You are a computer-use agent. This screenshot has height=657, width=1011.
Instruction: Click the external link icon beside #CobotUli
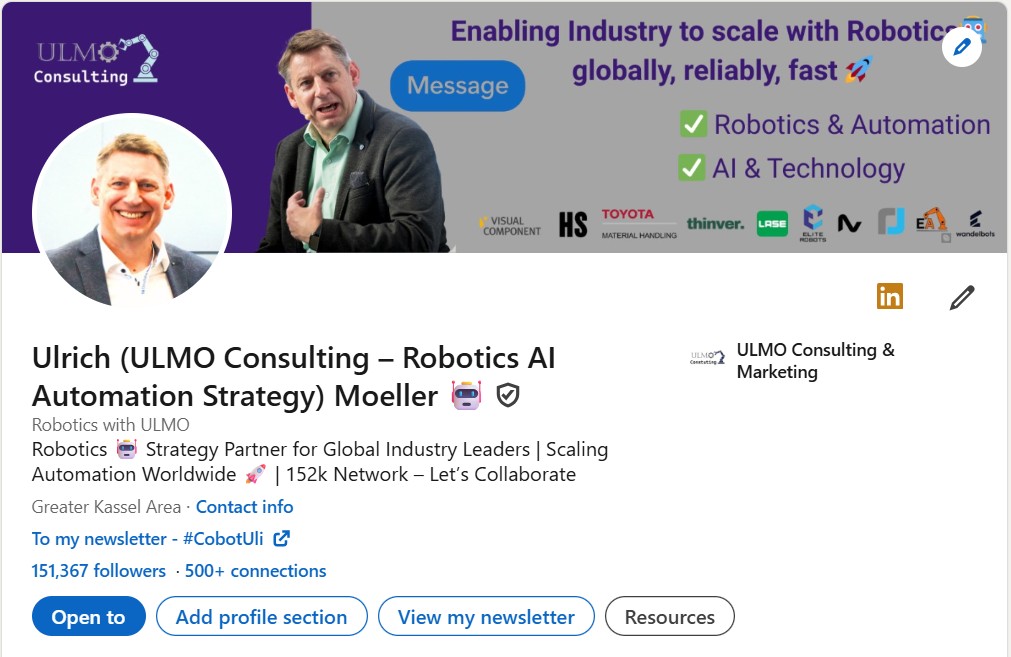click(x=282, y=538)
